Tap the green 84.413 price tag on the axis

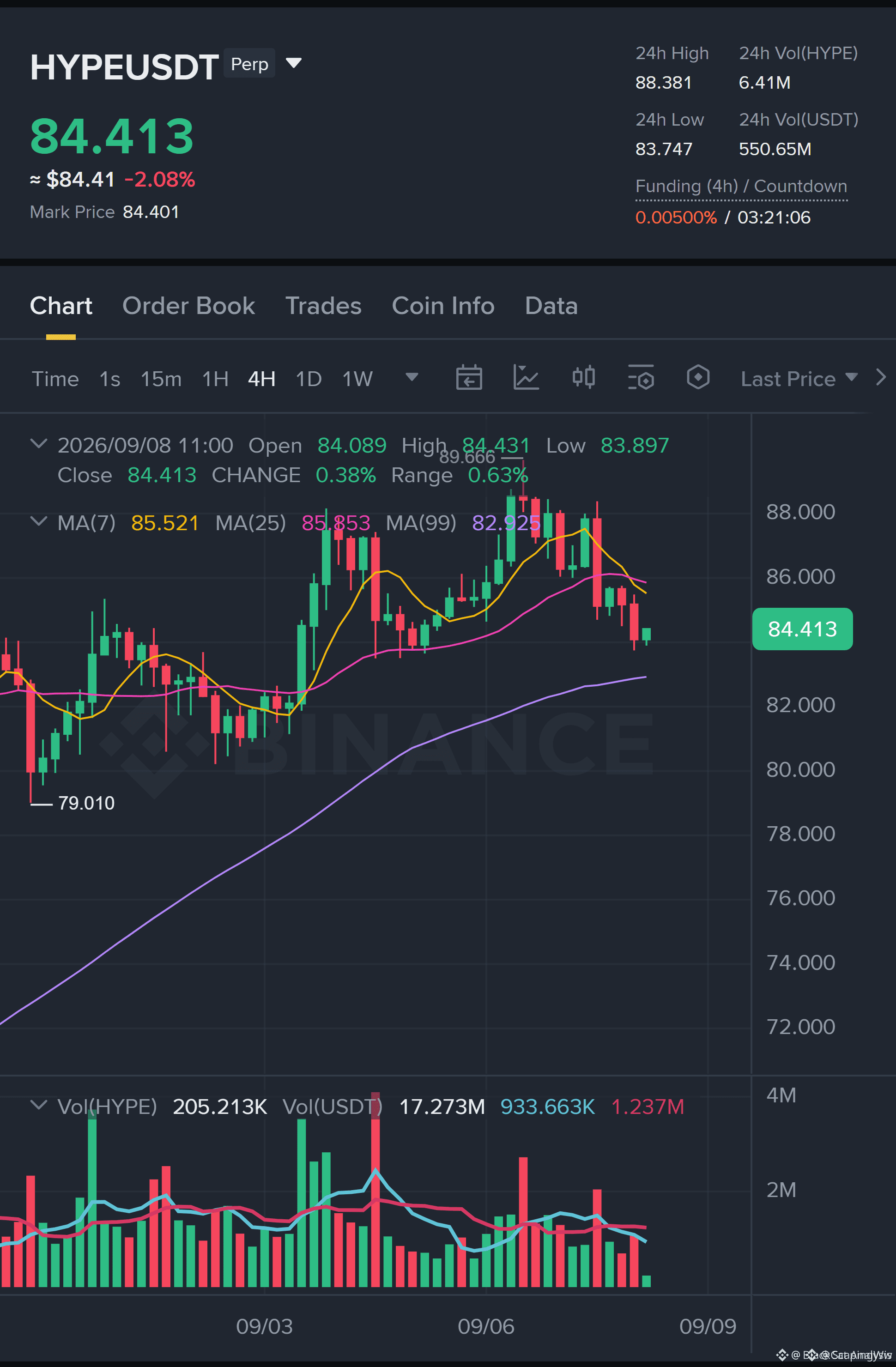tap(802, 629)
